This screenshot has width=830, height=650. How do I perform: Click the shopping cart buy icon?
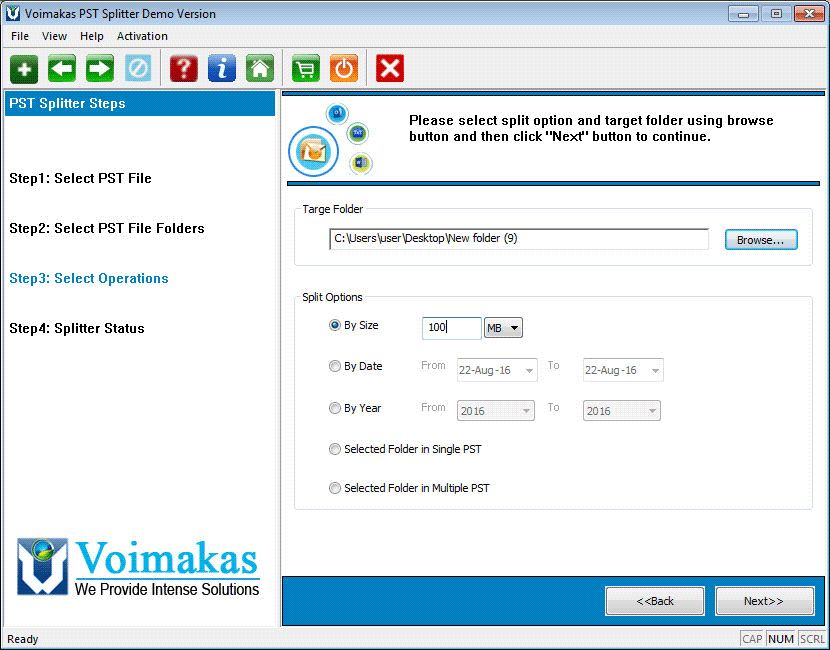tap(305, 69)
